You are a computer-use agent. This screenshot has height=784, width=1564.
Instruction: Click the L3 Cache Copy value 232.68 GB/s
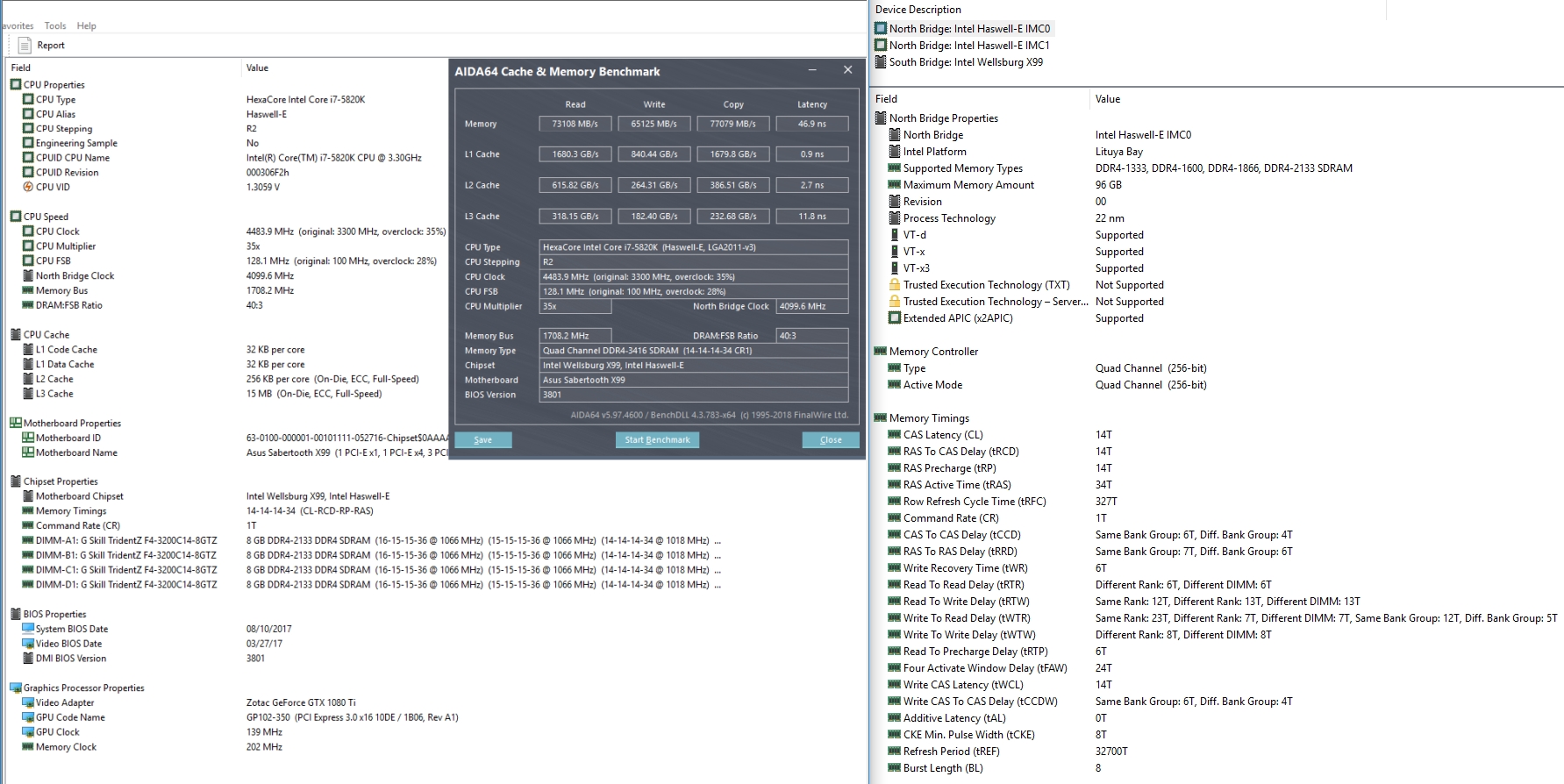(733, 217)
